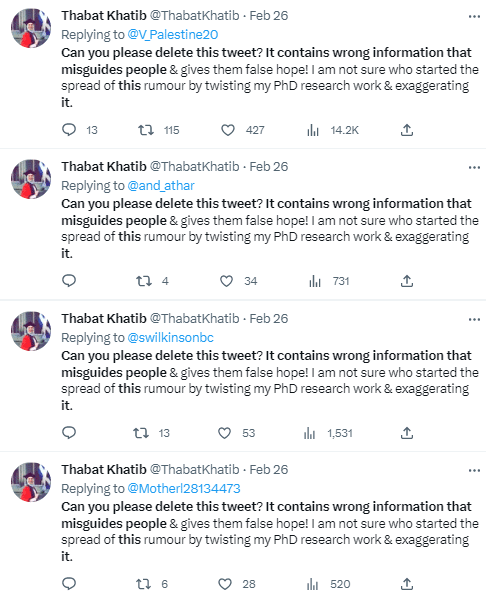Like the tweet with 427 likes
This screenshot has height=598, width=486.
[228, 130]
